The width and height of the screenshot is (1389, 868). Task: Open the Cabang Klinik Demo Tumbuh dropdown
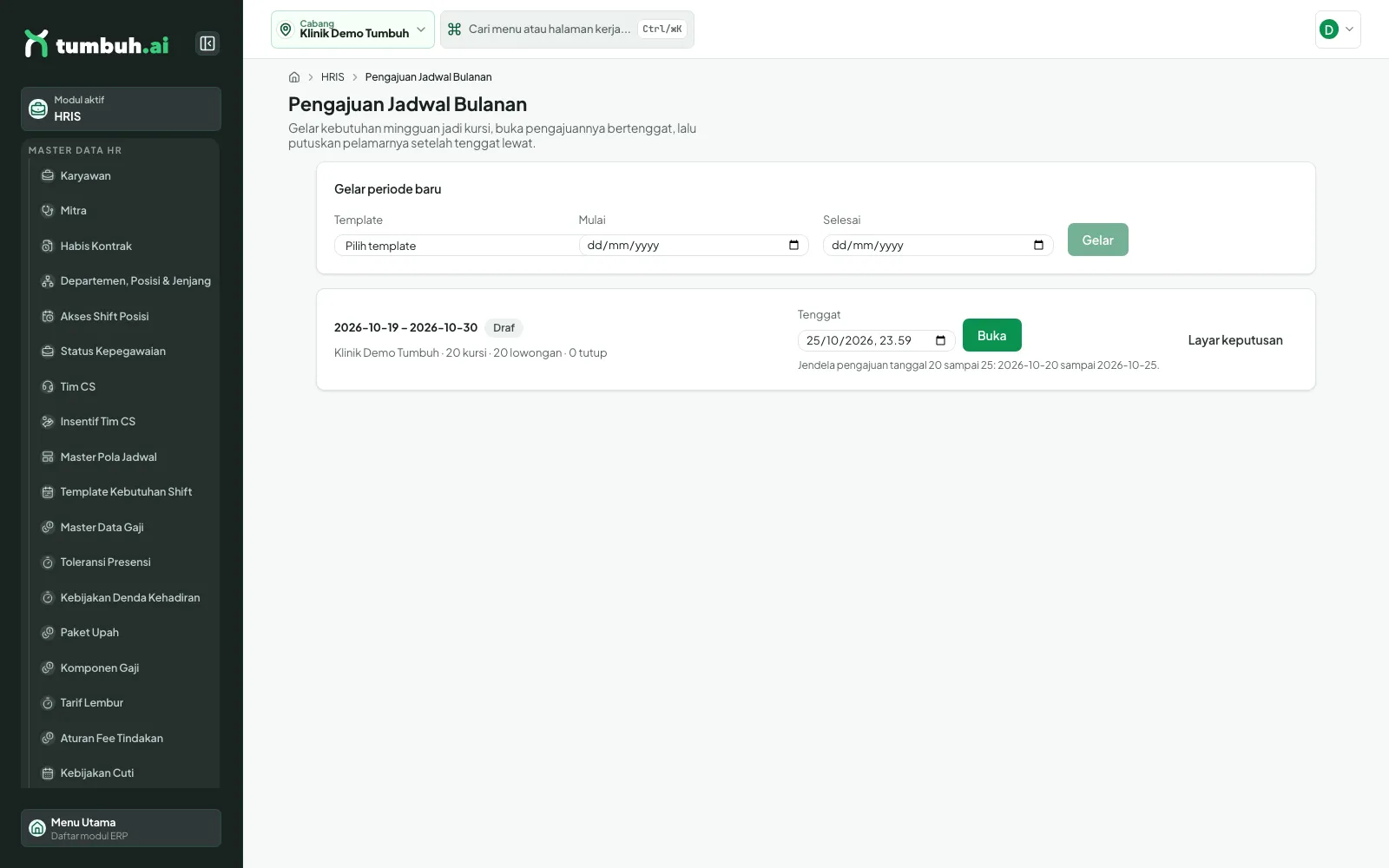(x=352, y=30)
